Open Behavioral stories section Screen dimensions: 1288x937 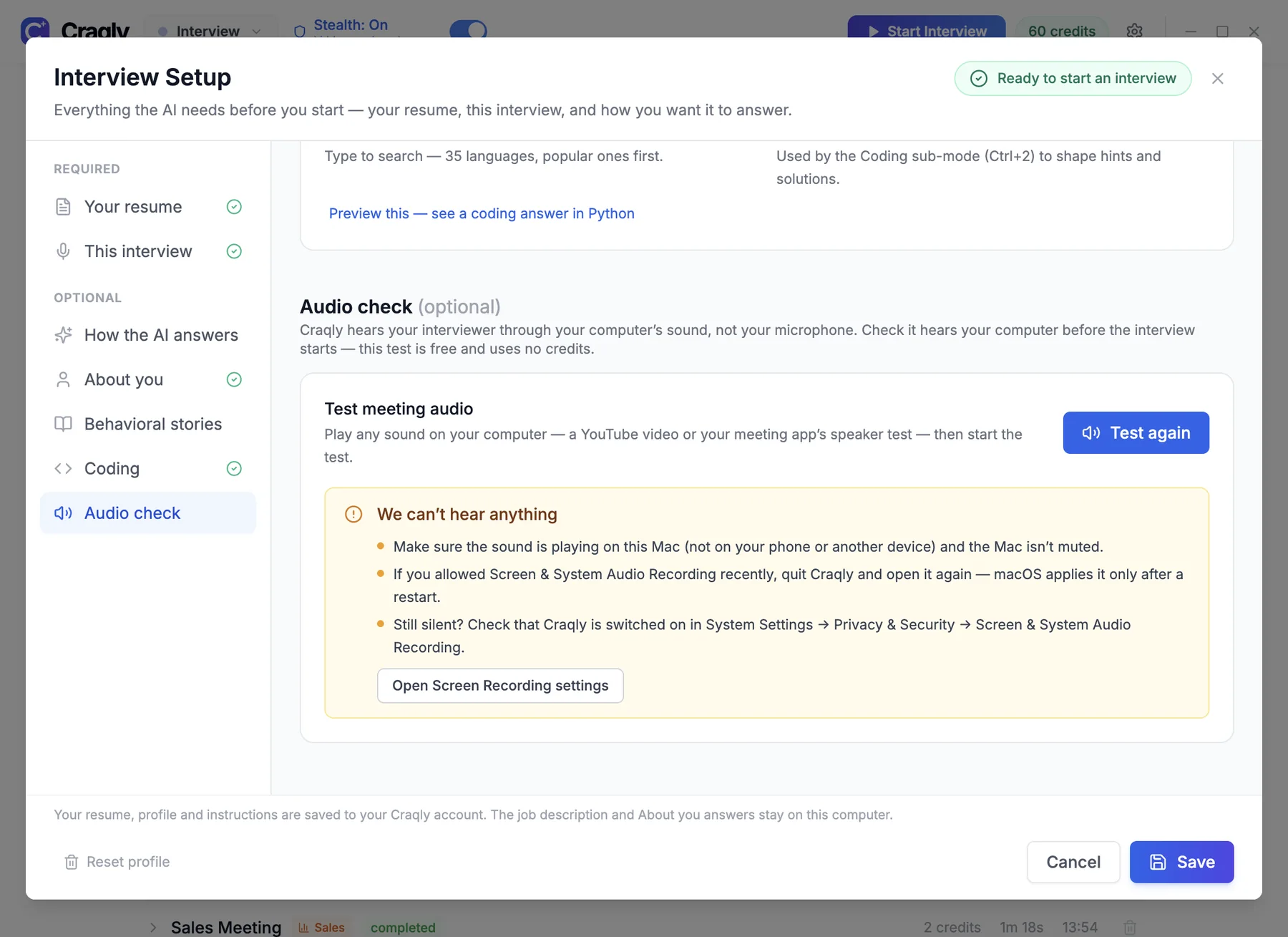point(148,424)
